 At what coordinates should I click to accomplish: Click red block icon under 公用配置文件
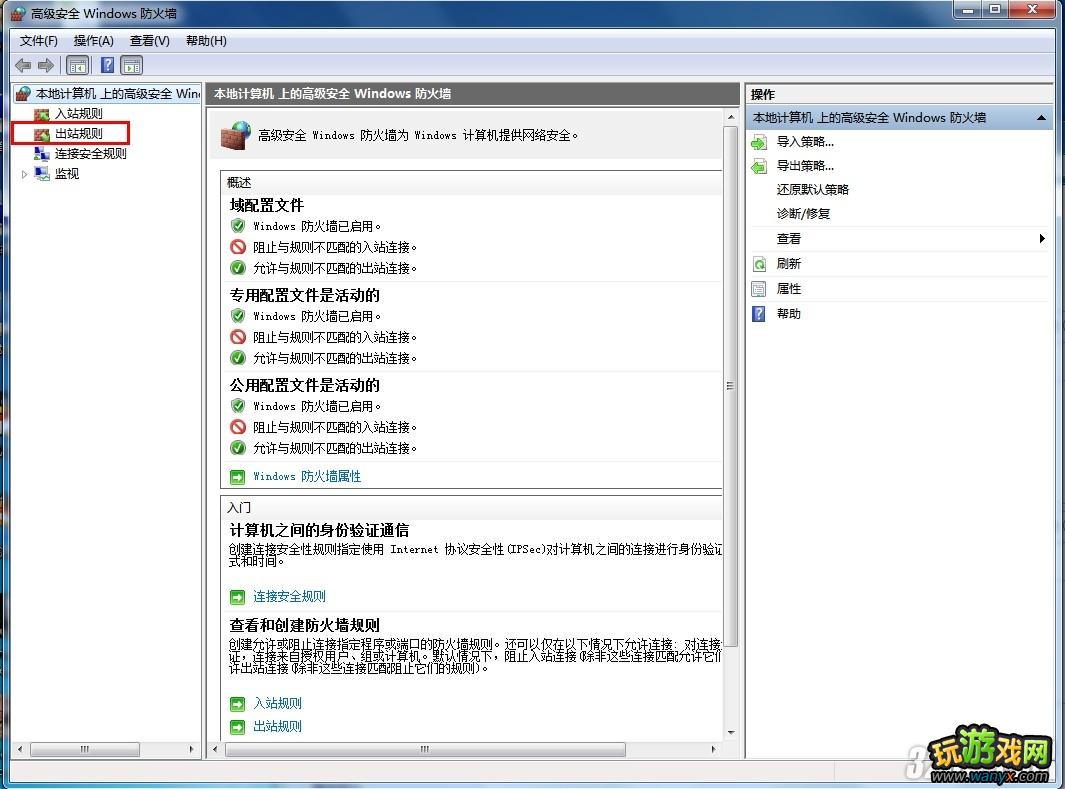tap(238, 427)
